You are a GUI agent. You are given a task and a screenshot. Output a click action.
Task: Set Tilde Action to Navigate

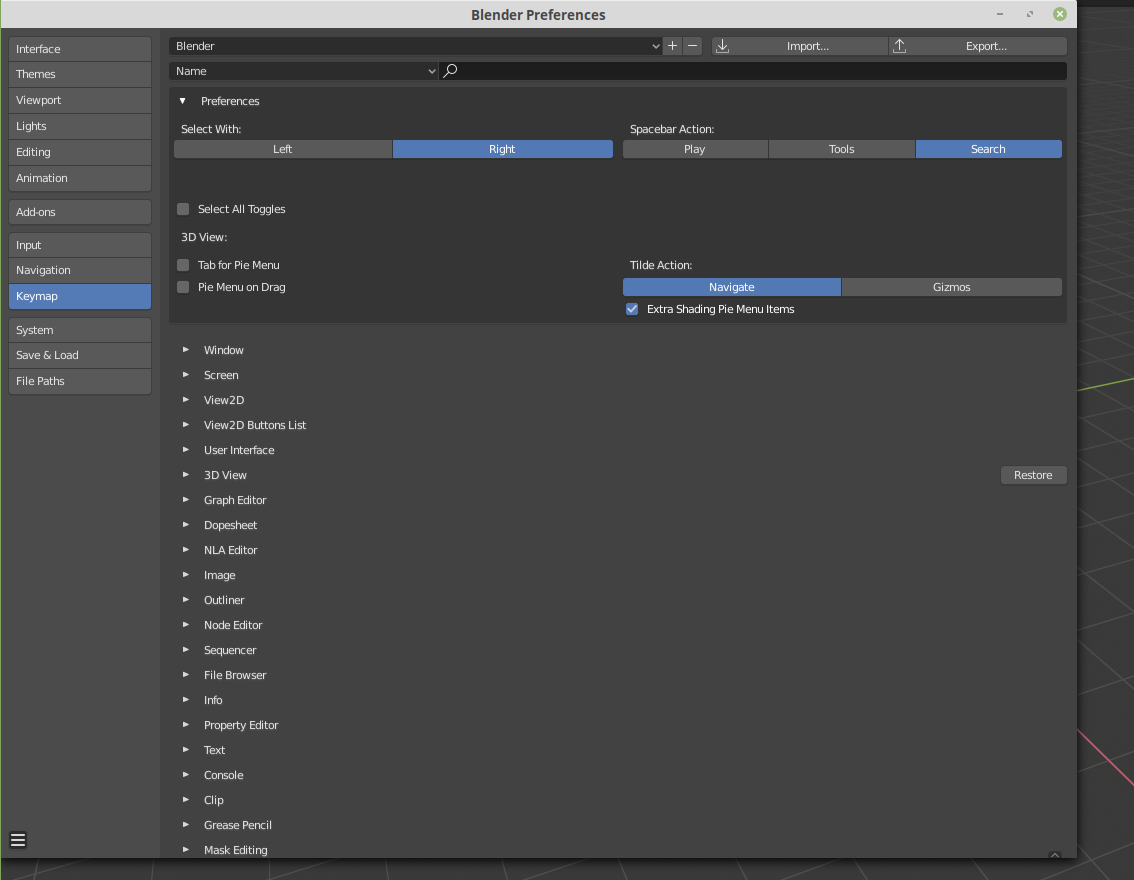pyautogui.click(x=732, y=287)
